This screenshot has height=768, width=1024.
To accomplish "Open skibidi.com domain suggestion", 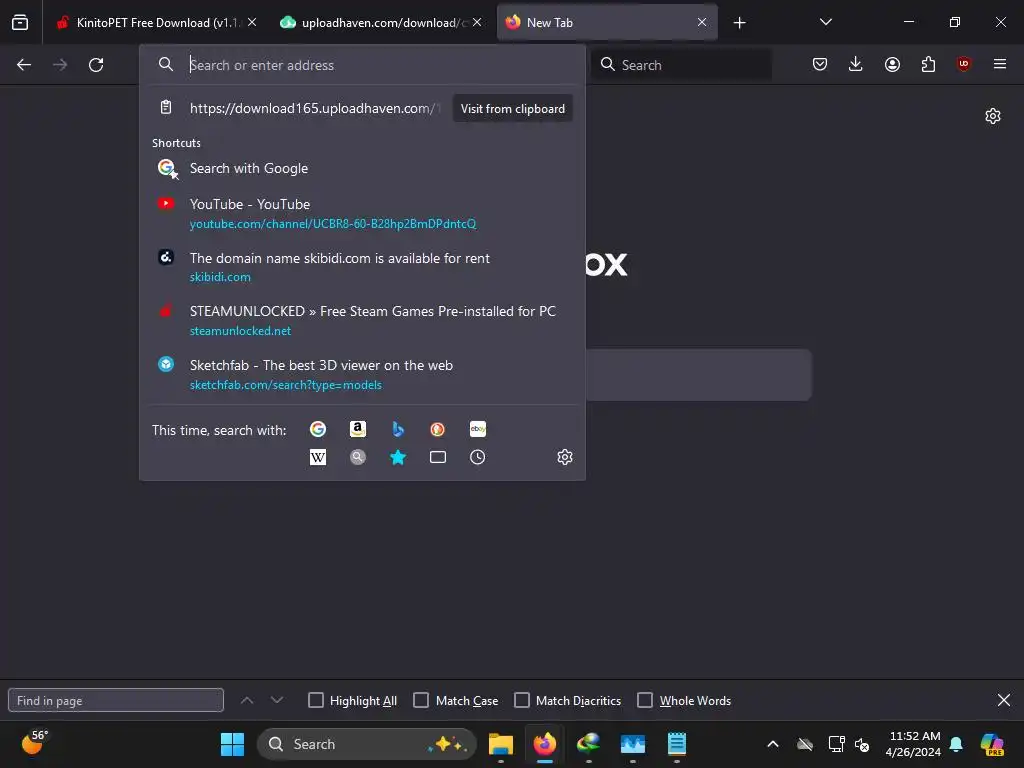I will (x=362, y=267).
